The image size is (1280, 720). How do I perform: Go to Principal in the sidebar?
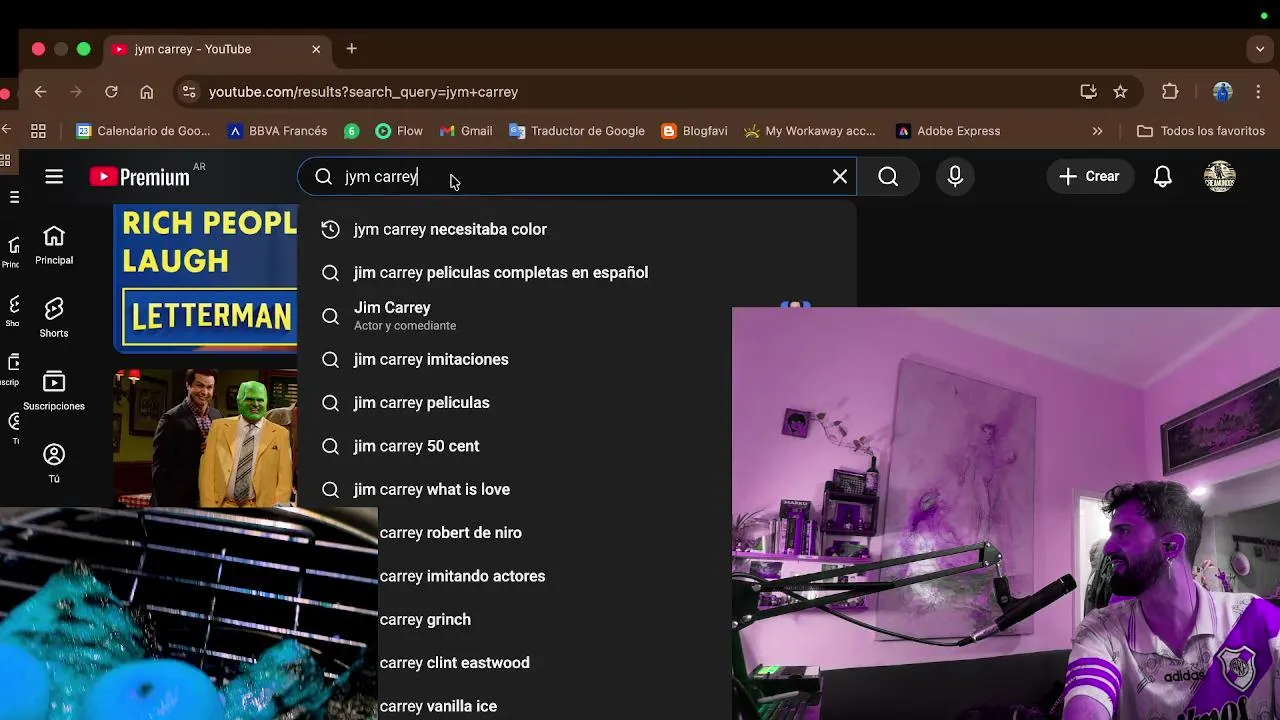tap(54, 245)
